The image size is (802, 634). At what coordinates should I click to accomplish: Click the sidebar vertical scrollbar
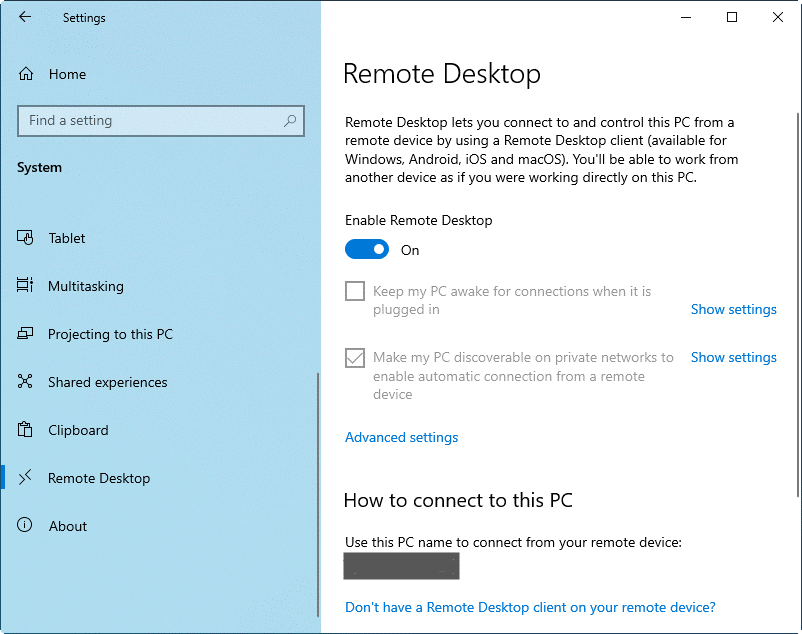point(318,450)
